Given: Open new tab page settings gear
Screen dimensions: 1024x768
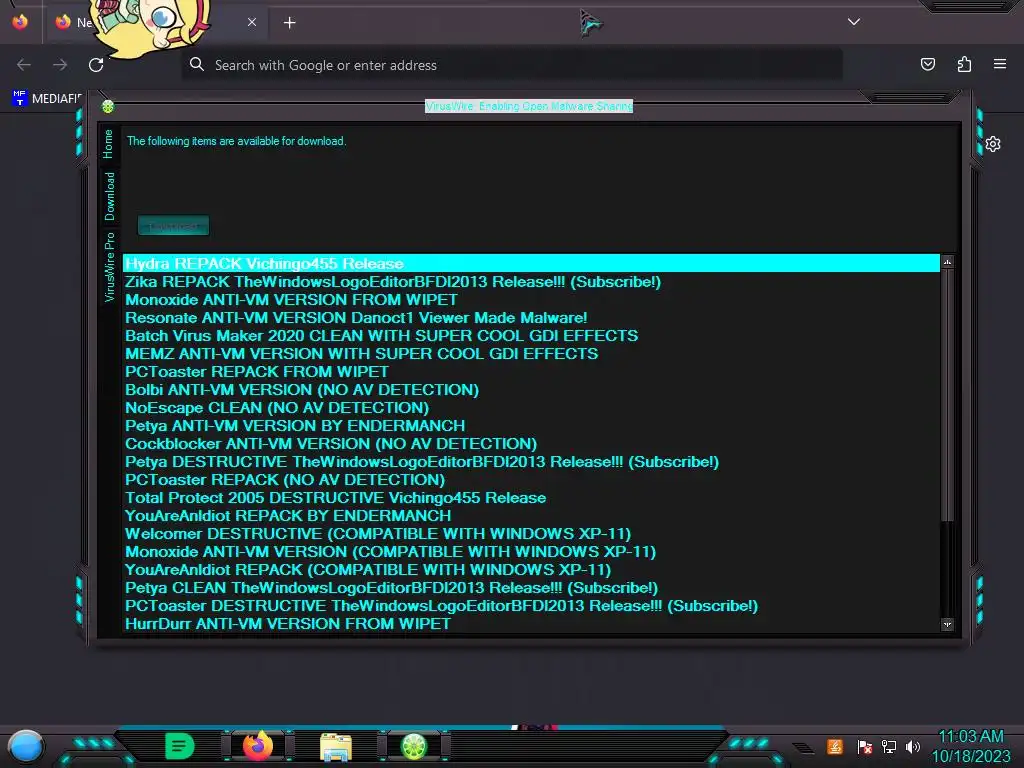Looking at the screenshot, I should (993, 144).
